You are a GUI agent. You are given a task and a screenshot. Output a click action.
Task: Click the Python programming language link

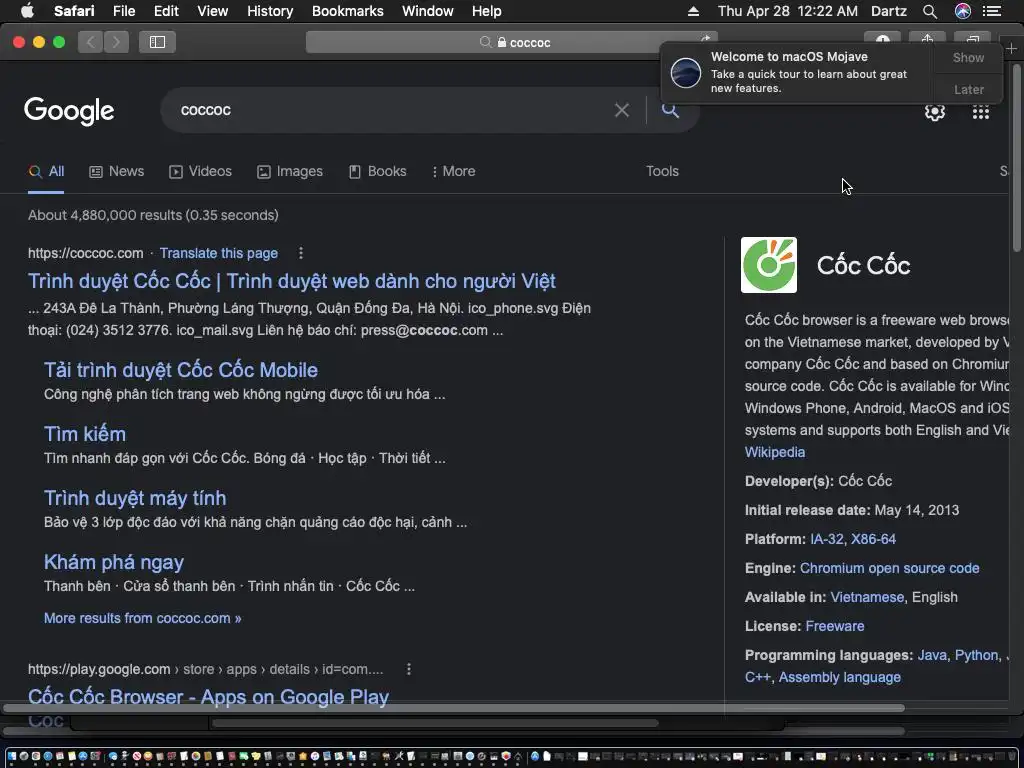tap(976, 656)
